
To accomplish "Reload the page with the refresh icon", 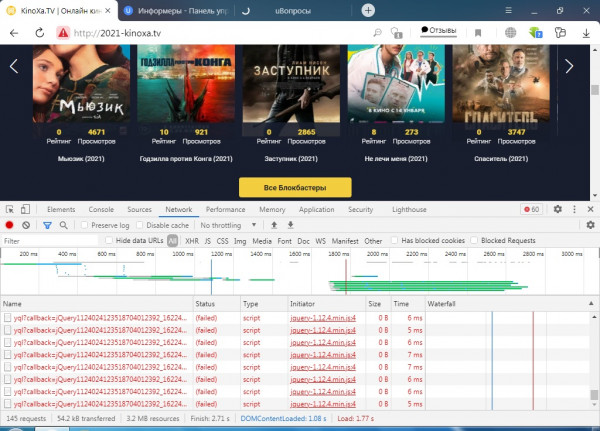I will (40, 33).
